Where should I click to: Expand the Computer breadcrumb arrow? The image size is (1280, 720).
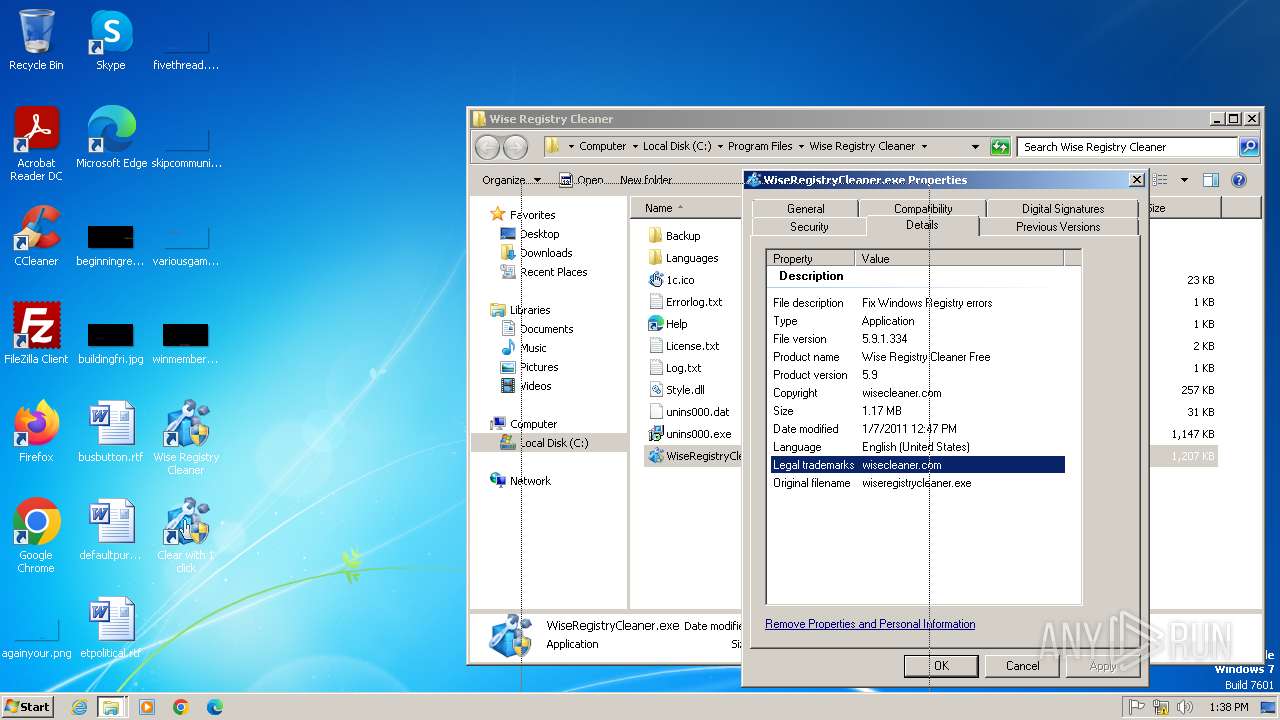coord(634,146)
